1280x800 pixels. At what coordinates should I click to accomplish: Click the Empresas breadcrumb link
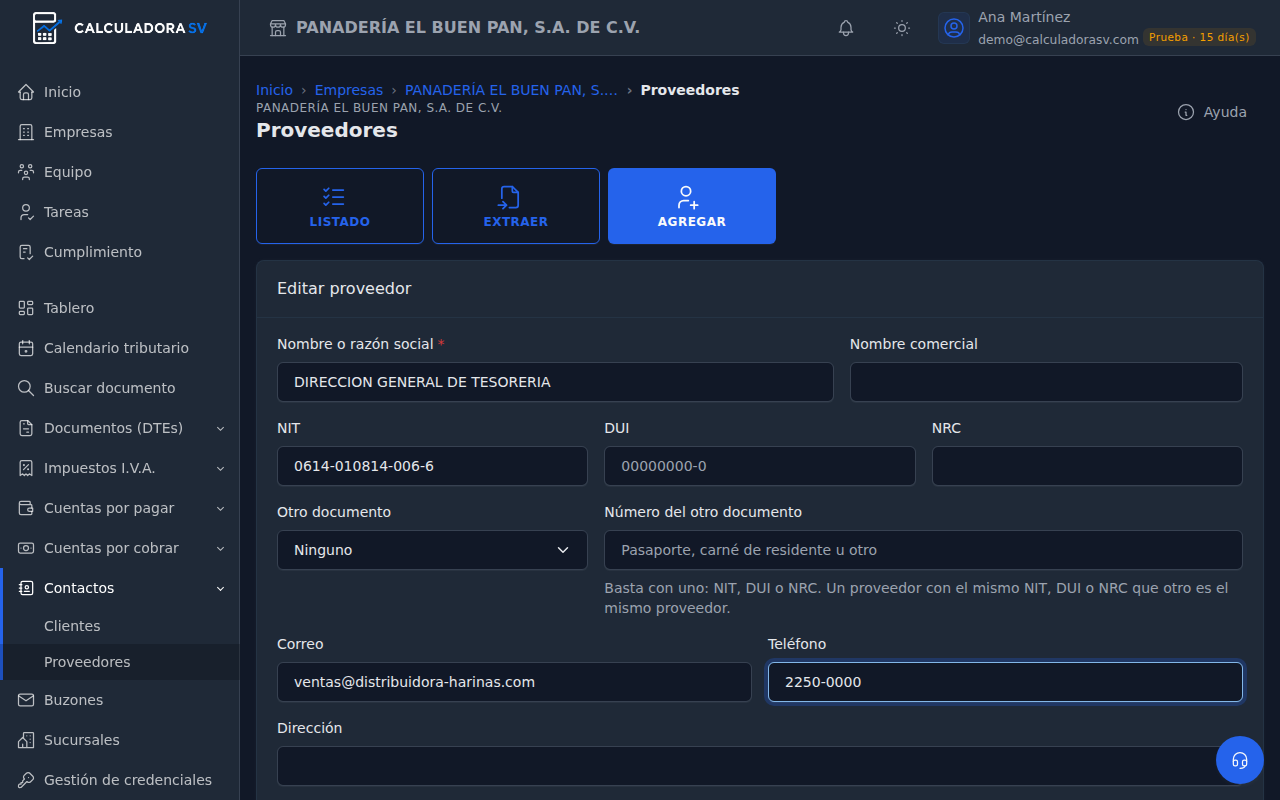point(349,90)
